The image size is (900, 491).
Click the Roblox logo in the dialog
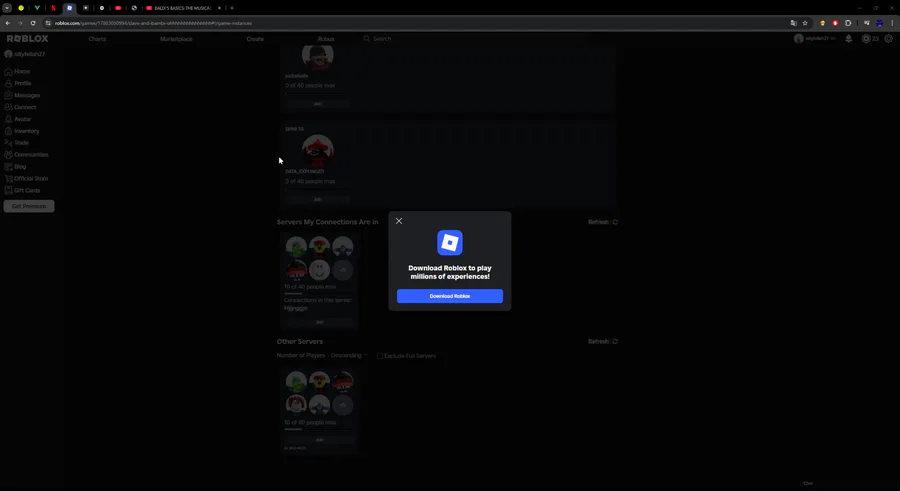point(449,242)
